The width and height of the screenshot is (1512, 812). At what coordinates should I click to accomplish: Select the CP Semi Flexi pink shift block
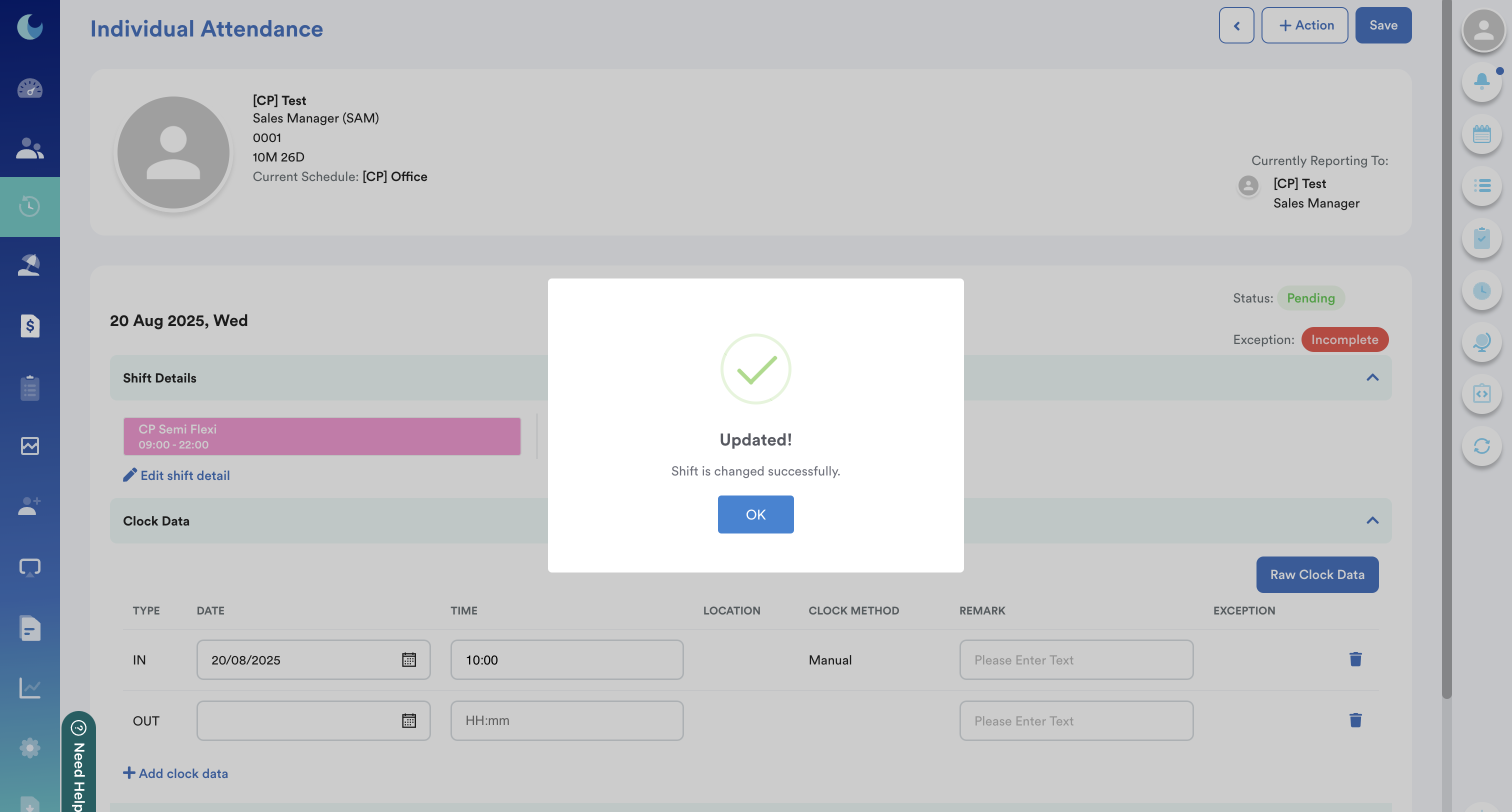[321, 436]
